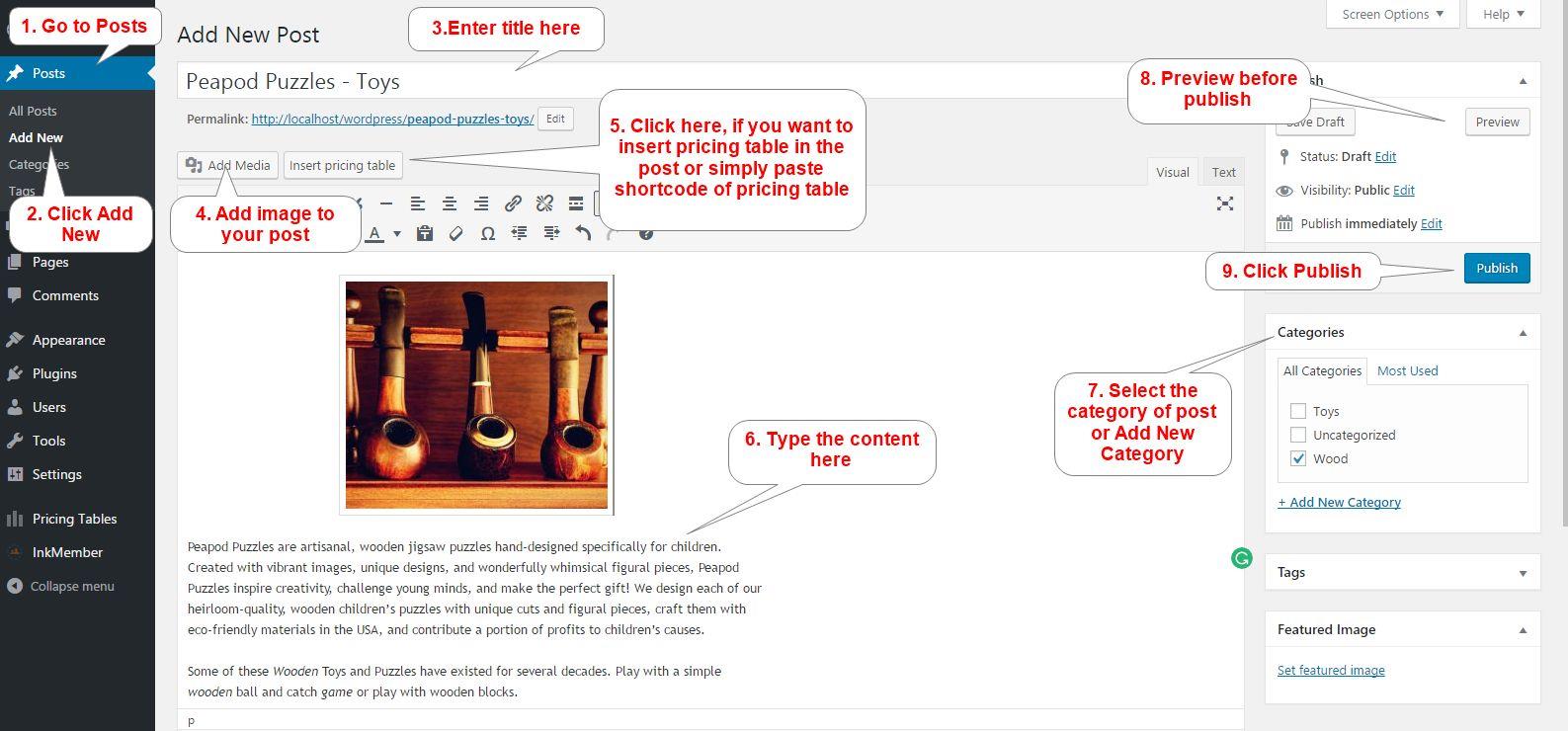
Task: Click the Appearance brush icon in the sidebar
Action: coord(15,340)
